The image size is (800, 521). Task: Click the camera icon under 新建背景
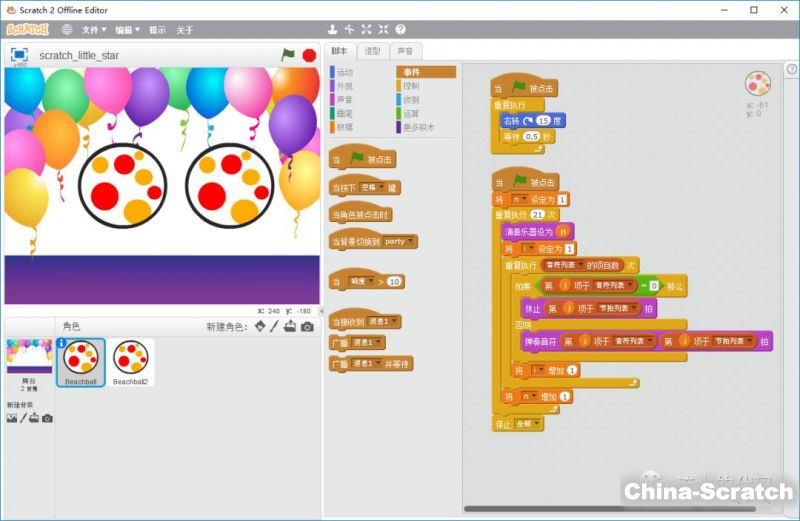coord(47,418)
